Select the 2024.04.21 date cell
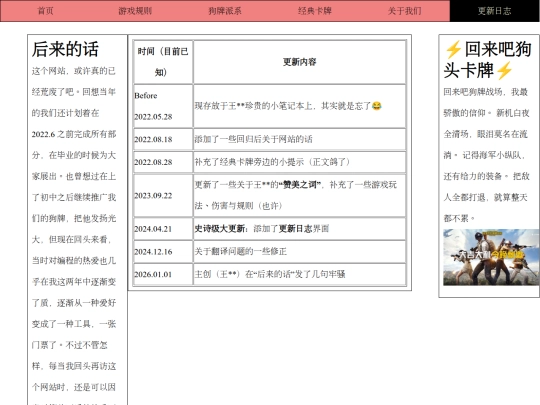Image resolution: width=540 pixels, height=405 pixels. click(x=163, y=229)
